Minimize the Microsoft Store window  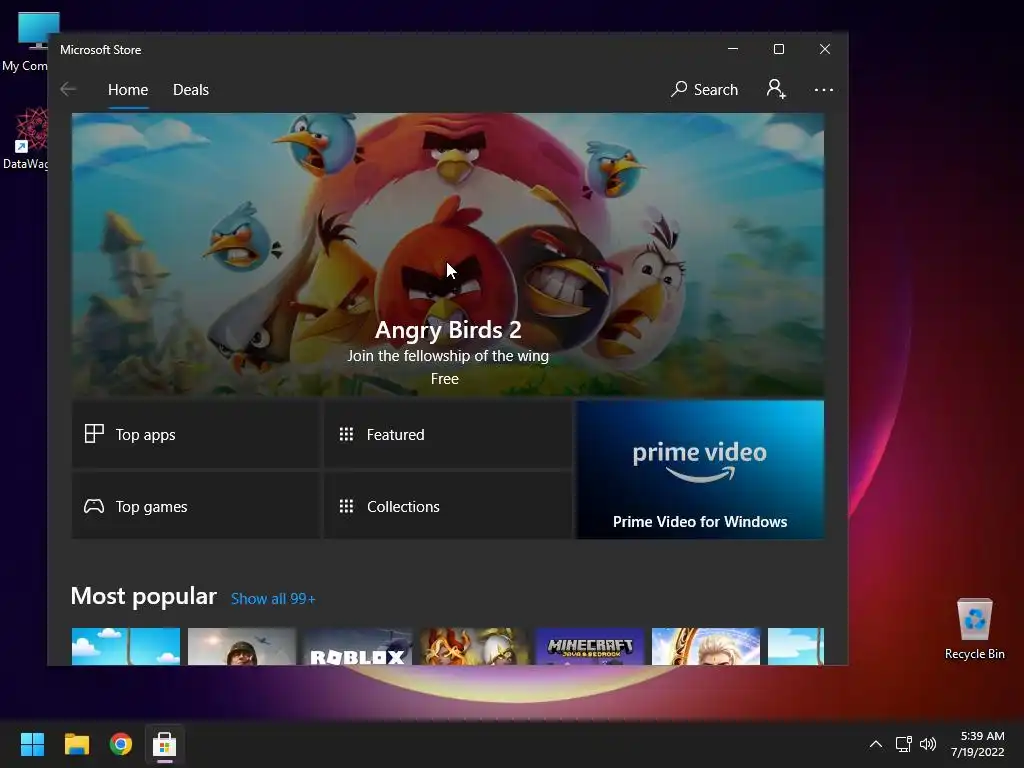pyautogui.click(x=733, y=49)
